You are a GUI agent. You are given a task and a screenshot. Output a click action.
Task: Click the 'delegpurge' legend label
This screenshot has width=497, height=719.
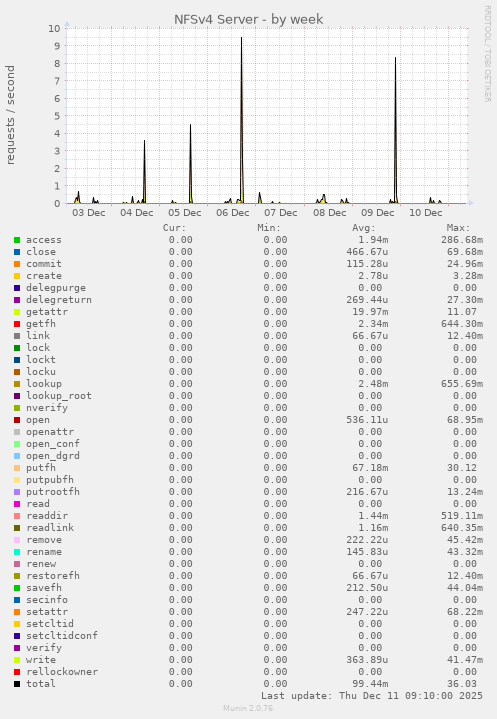[x=56, y=288]
